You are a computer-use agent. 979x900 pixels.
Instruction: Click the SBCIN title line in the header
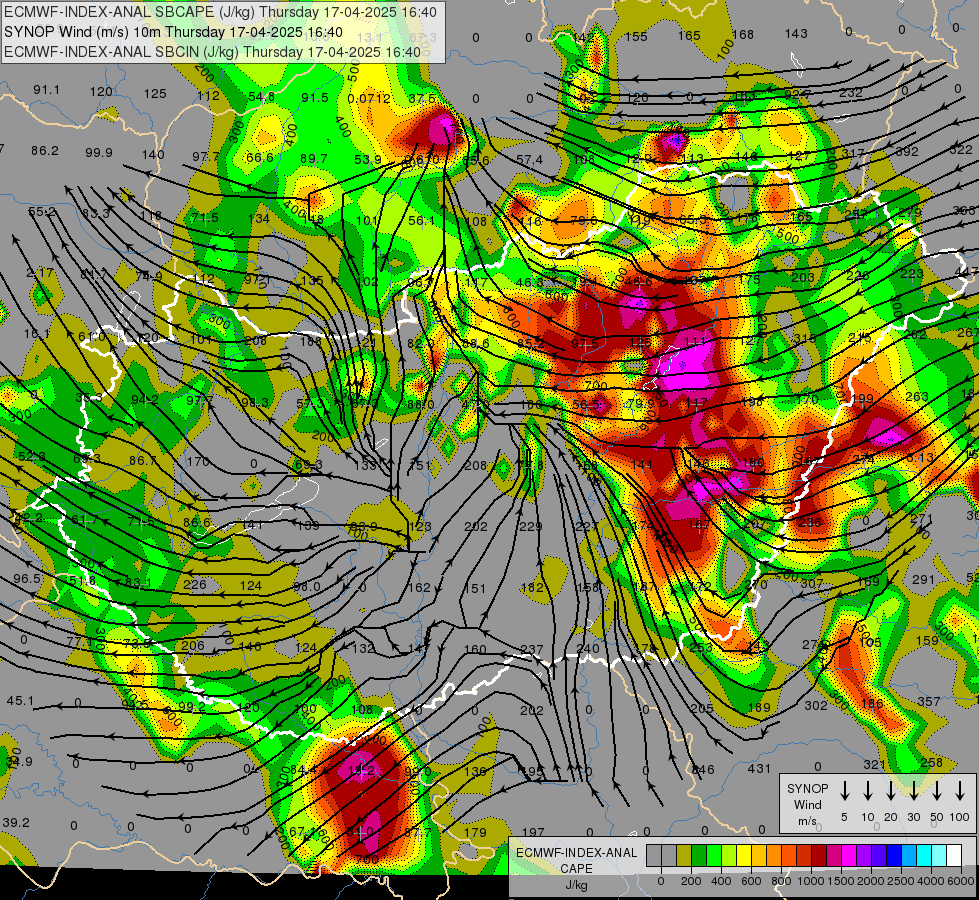point(212,52)
